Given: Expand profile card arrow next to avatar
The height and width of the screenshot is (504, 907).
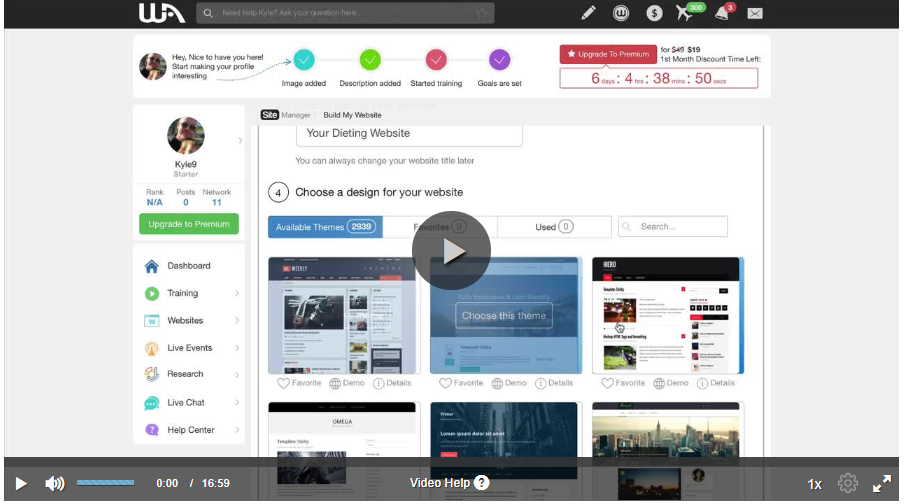Looking at the screenshot, I should click(240, 141).
